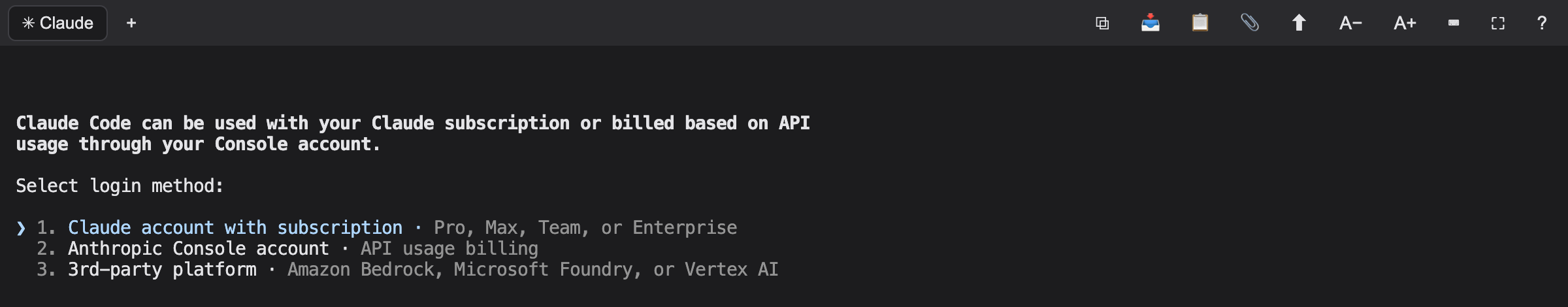Screen dimensions: 1568x307
Task: Toggle fullscreen mode icon
Action: click(x=1498, y=24)
